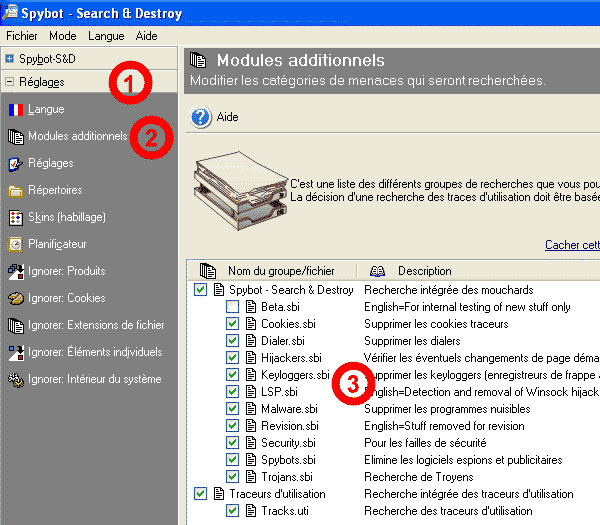Click 'Supprimer les programmes nuisibles' description

(x=447, y=409)
